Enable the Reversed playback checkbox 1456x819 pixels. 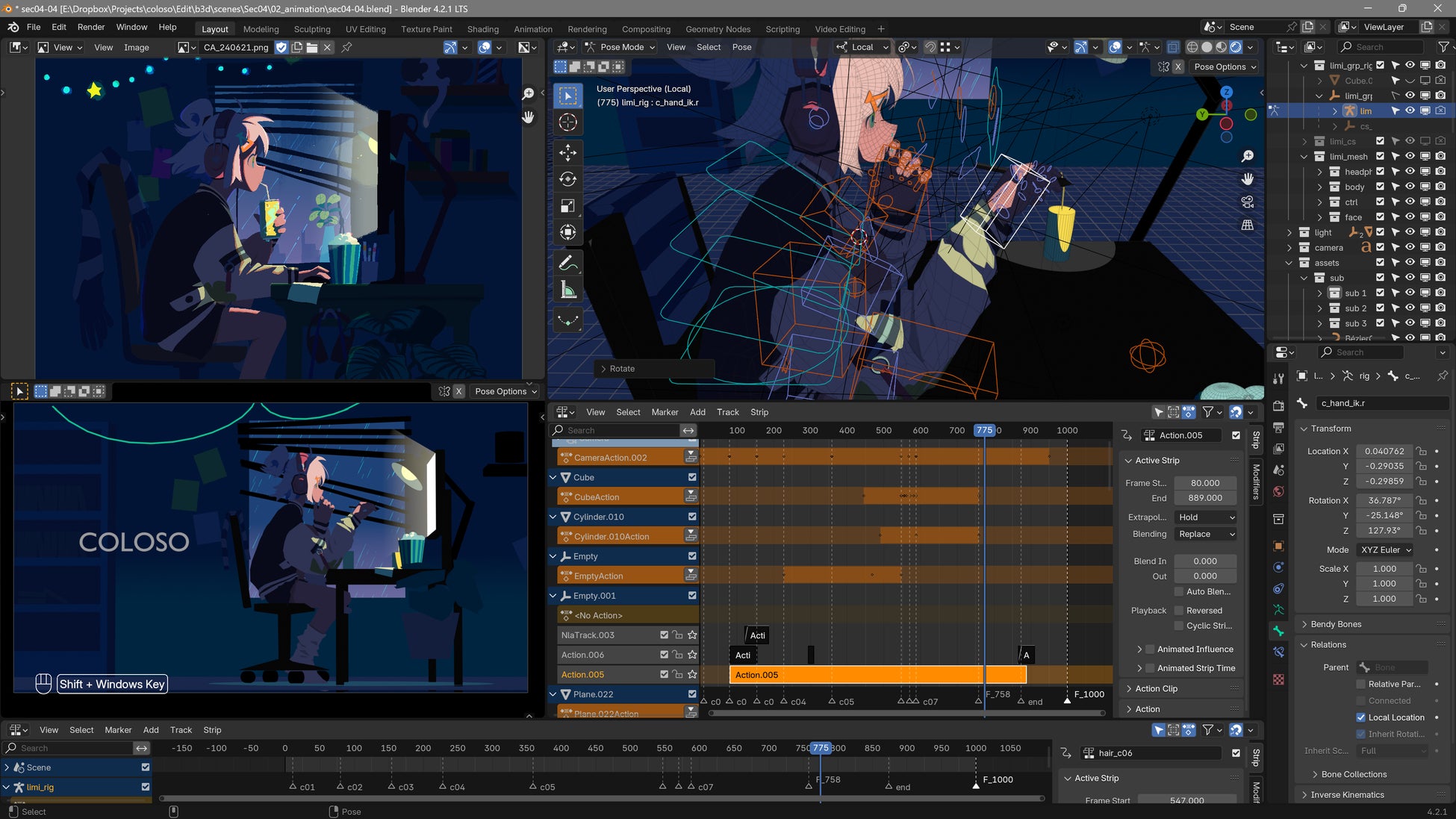click(1179, 611)
